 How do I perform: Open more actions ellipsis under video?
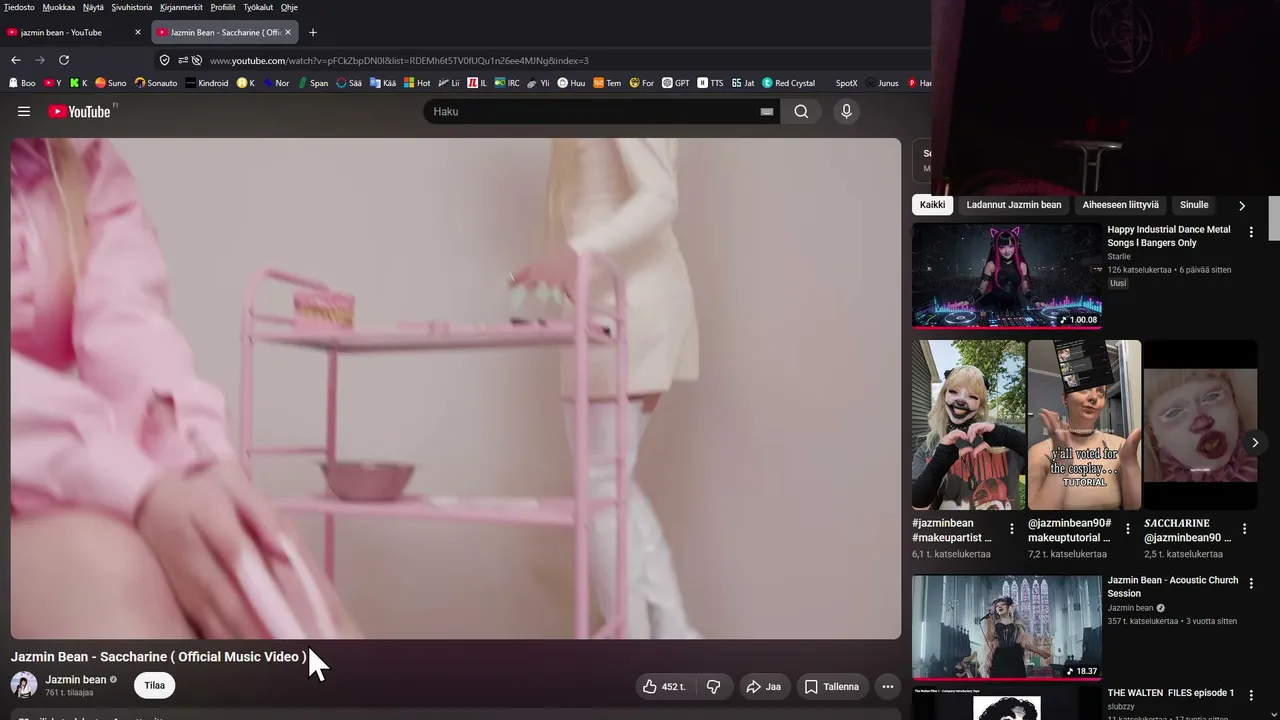(887, 687)
